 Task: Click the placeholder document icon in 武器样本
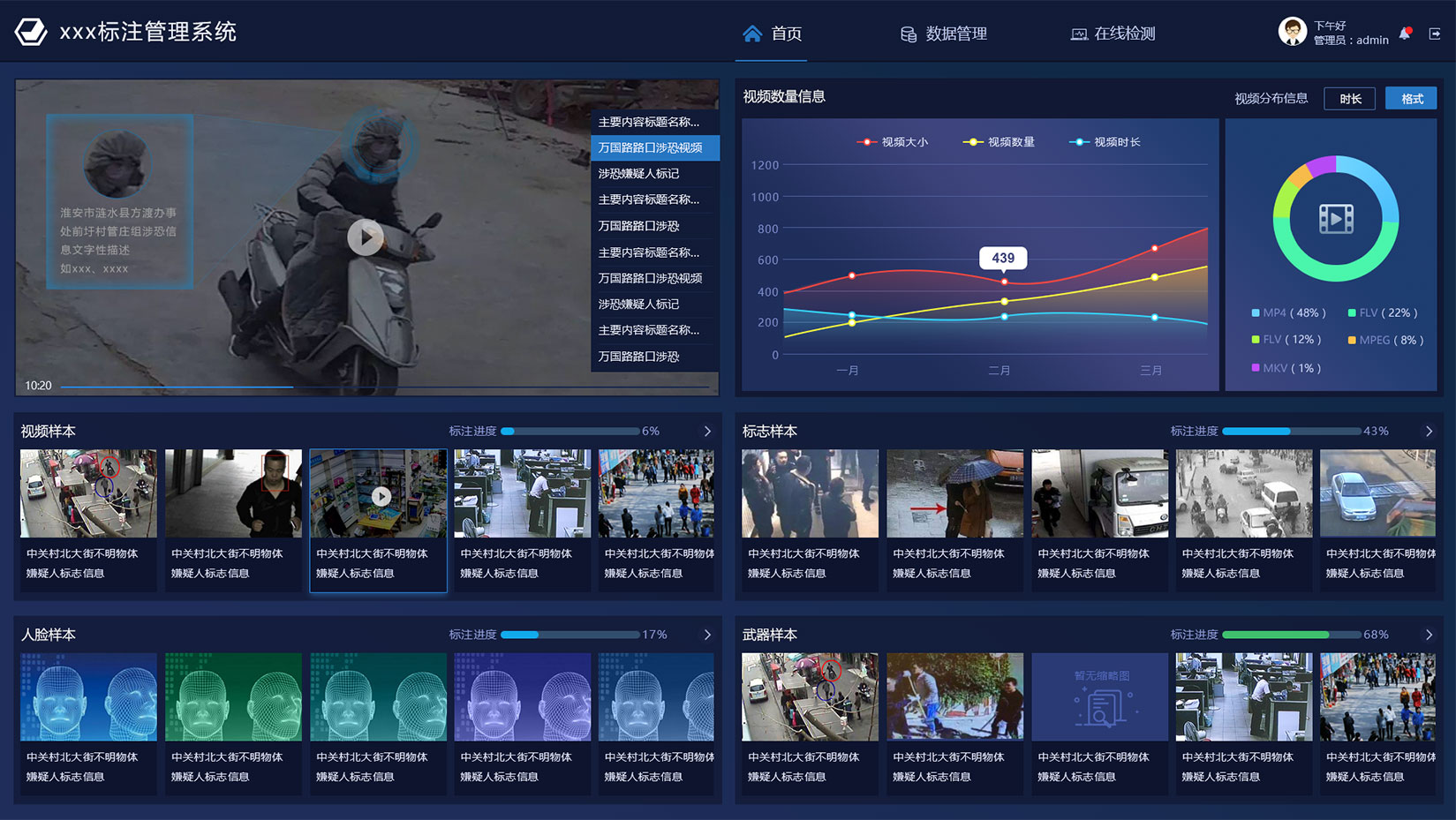click(1100, 705)
